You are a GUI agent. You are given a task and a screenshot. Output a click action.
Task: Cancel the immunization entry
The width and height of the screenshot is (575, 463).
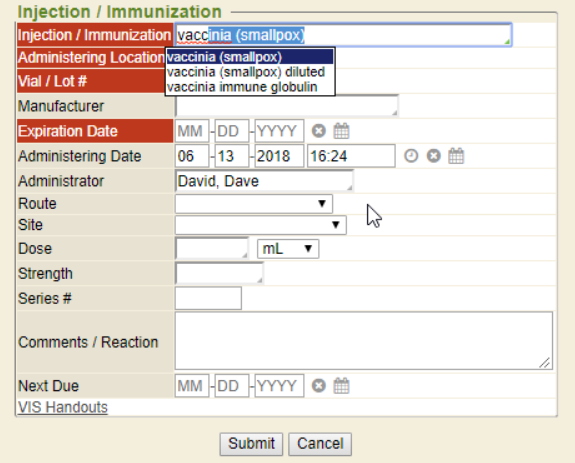click(x=320, y=444)
